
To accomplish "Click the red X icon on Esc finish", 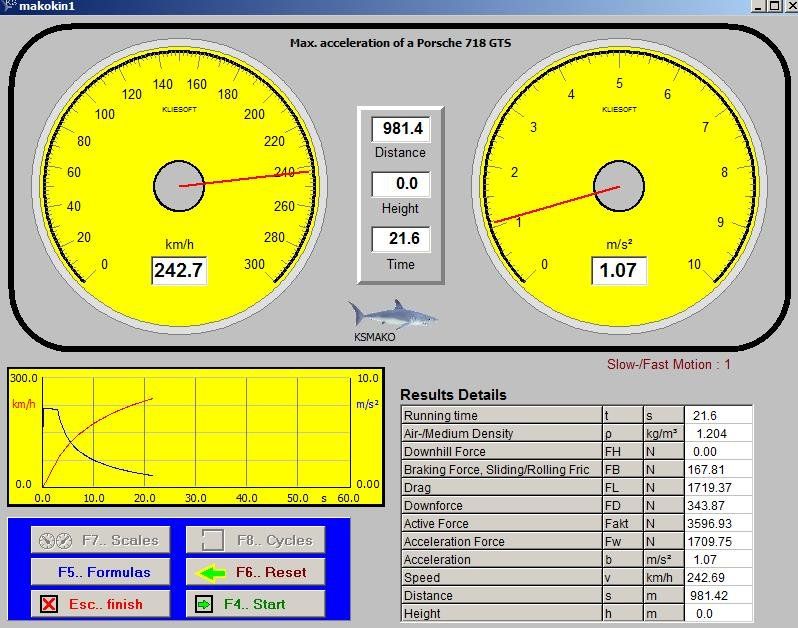I will tap(49, 604).
